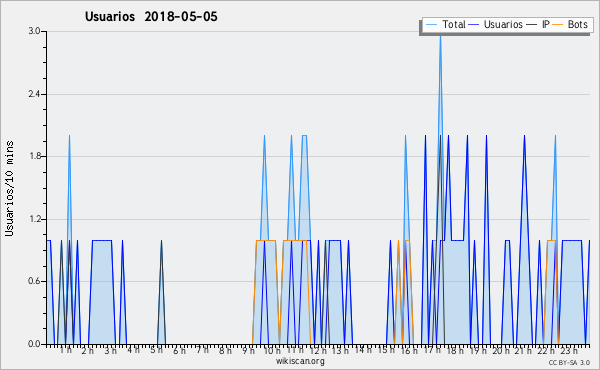This screenshot has height=370, width=600.
Task: Click the light blue Total legend line swatch
Action: (x=431, y=25)
